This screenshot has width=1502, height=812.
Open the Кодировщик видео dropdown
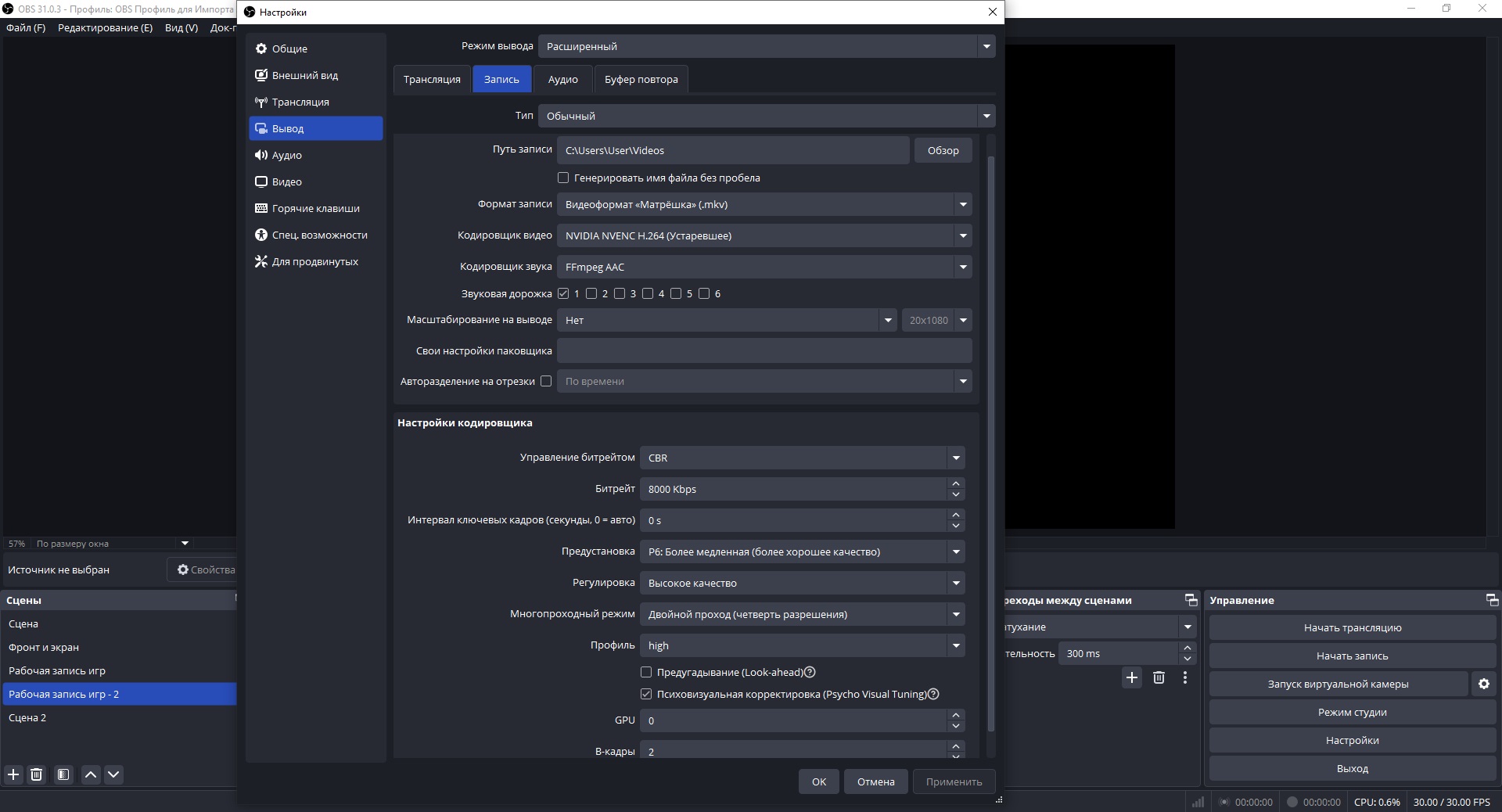point(764,235)
